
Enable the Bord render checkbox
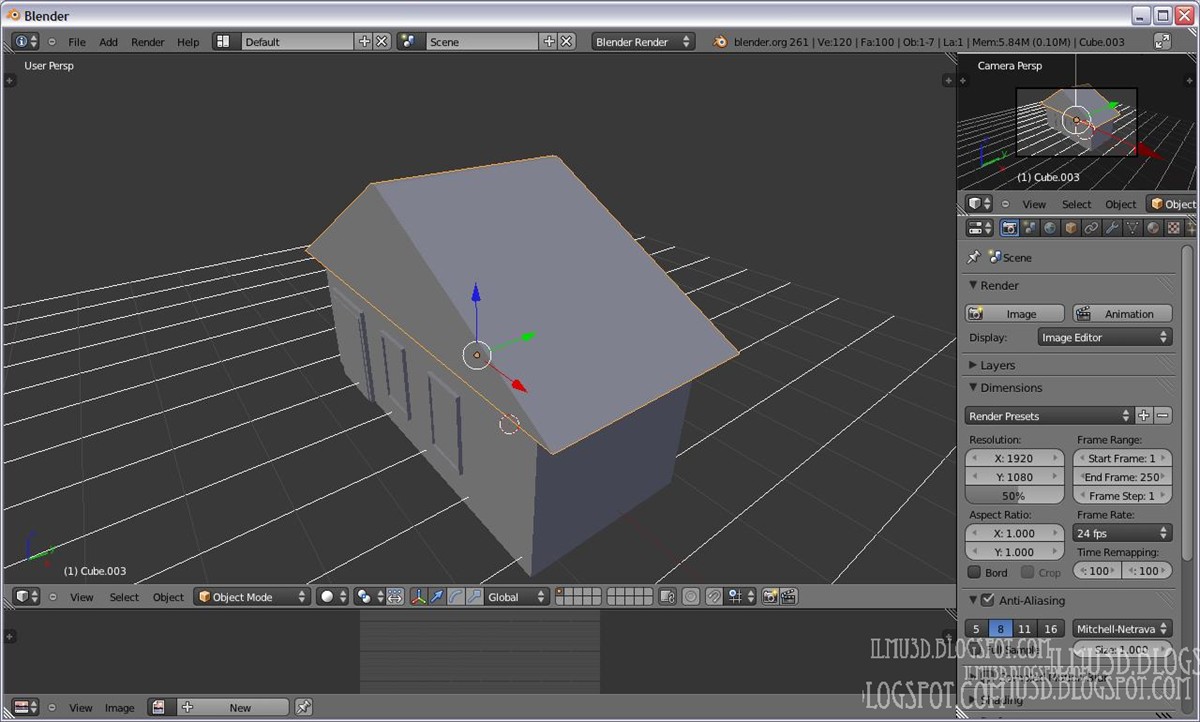tap(976, 571)
